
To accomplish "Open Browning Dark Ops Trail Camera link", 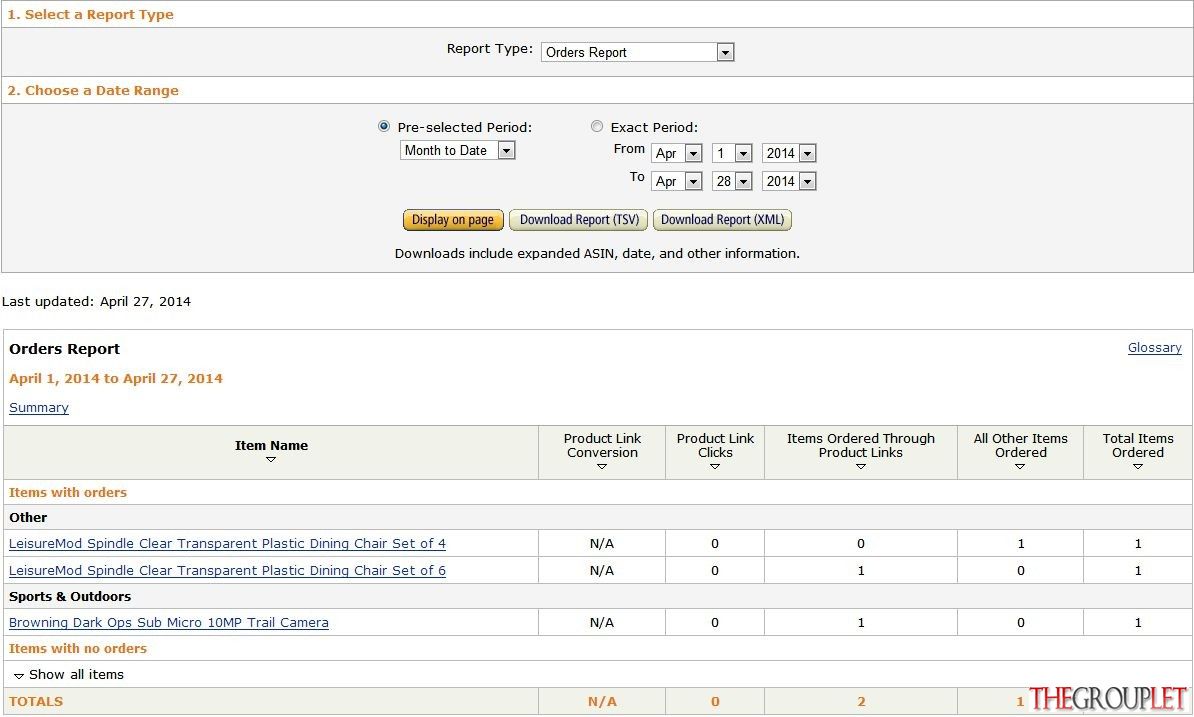I will [x=169, y=623].
